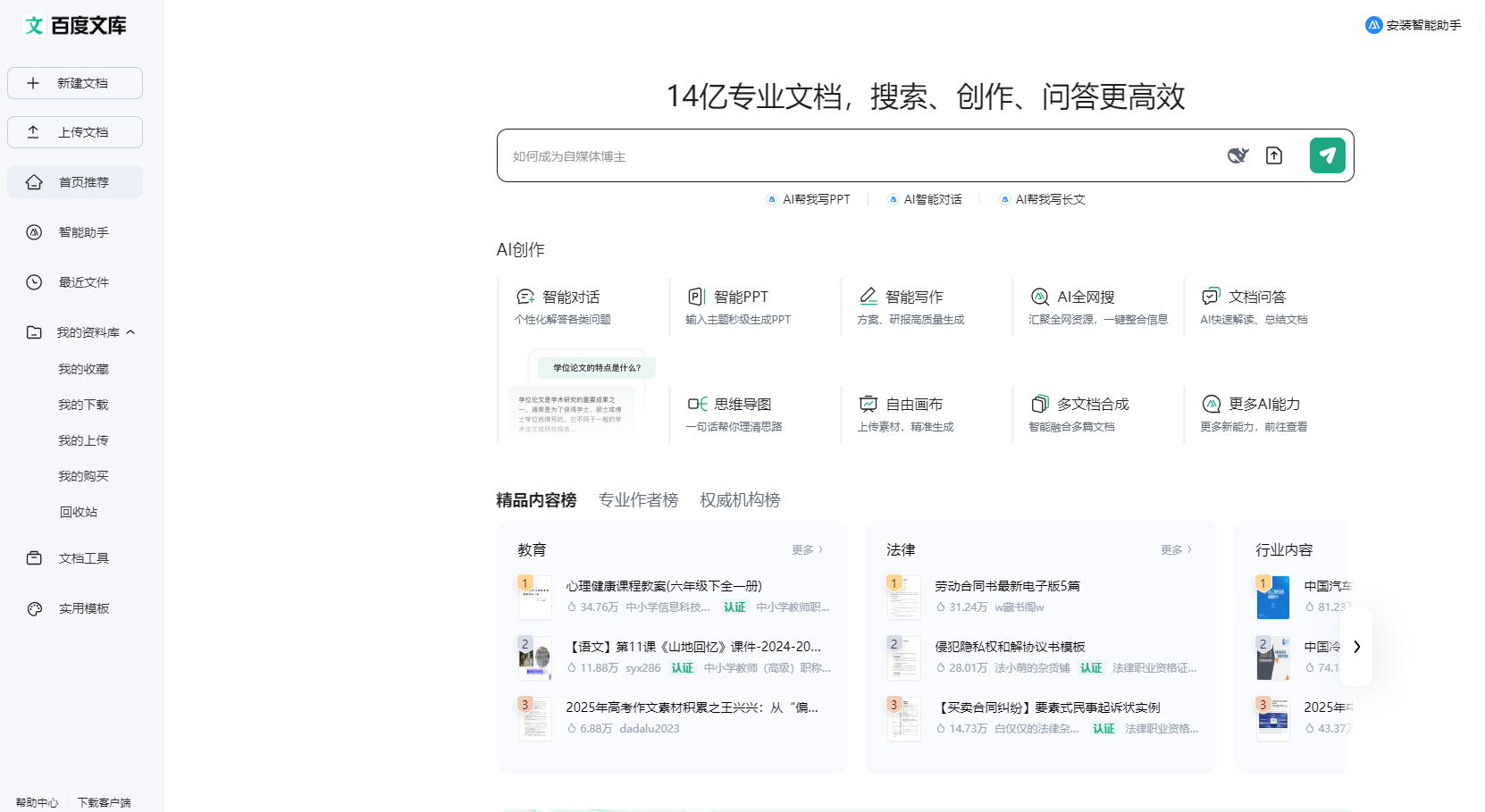
Task: Open 2025年高考作文素材积累 document title
Action: (x=692, y=707)
